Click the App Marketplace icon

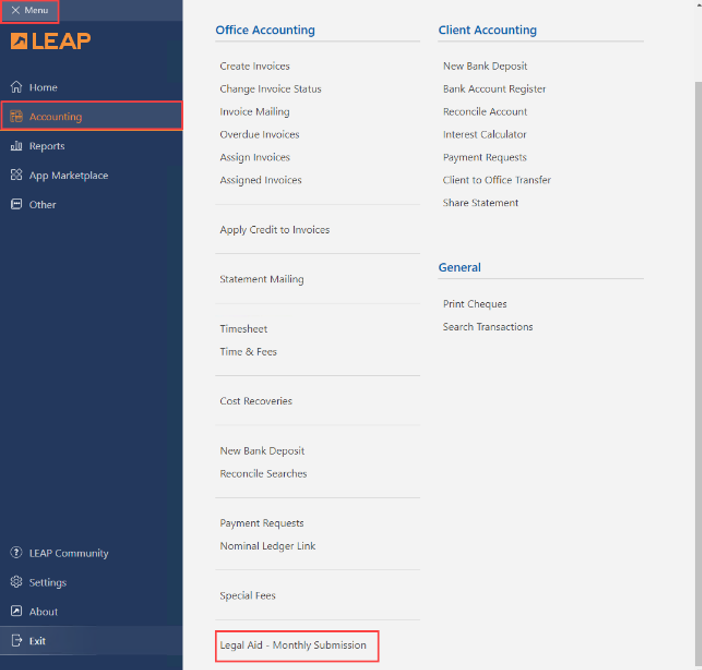[16, 175]
